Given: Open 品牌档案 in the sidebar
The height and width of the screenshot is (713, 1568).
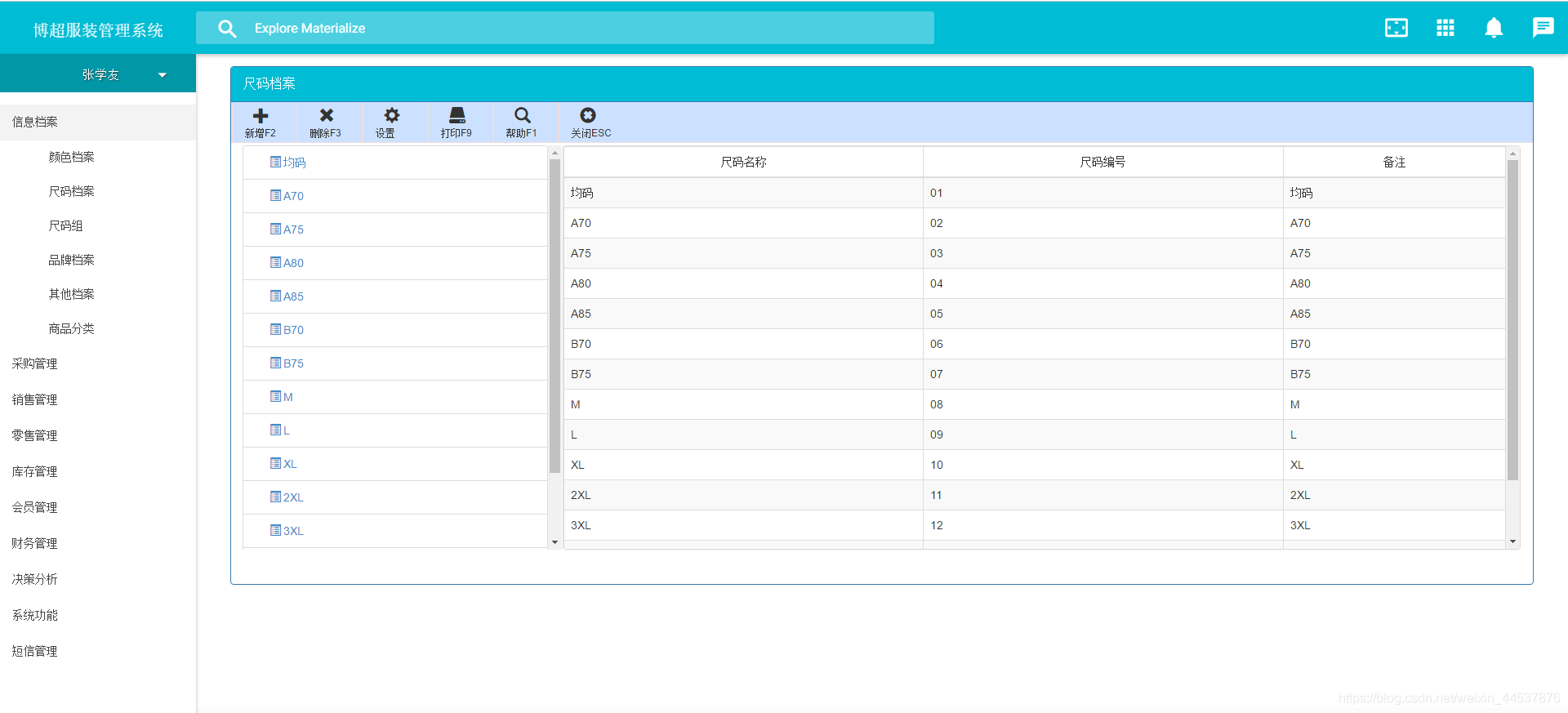Looking at the screenshot, I should [x=71, y=260].
